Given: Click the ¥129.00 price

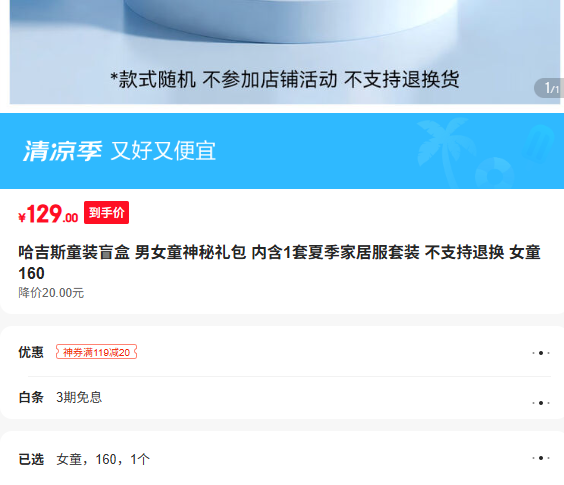Looking at the screenshot, I should (x=48, y=214).
